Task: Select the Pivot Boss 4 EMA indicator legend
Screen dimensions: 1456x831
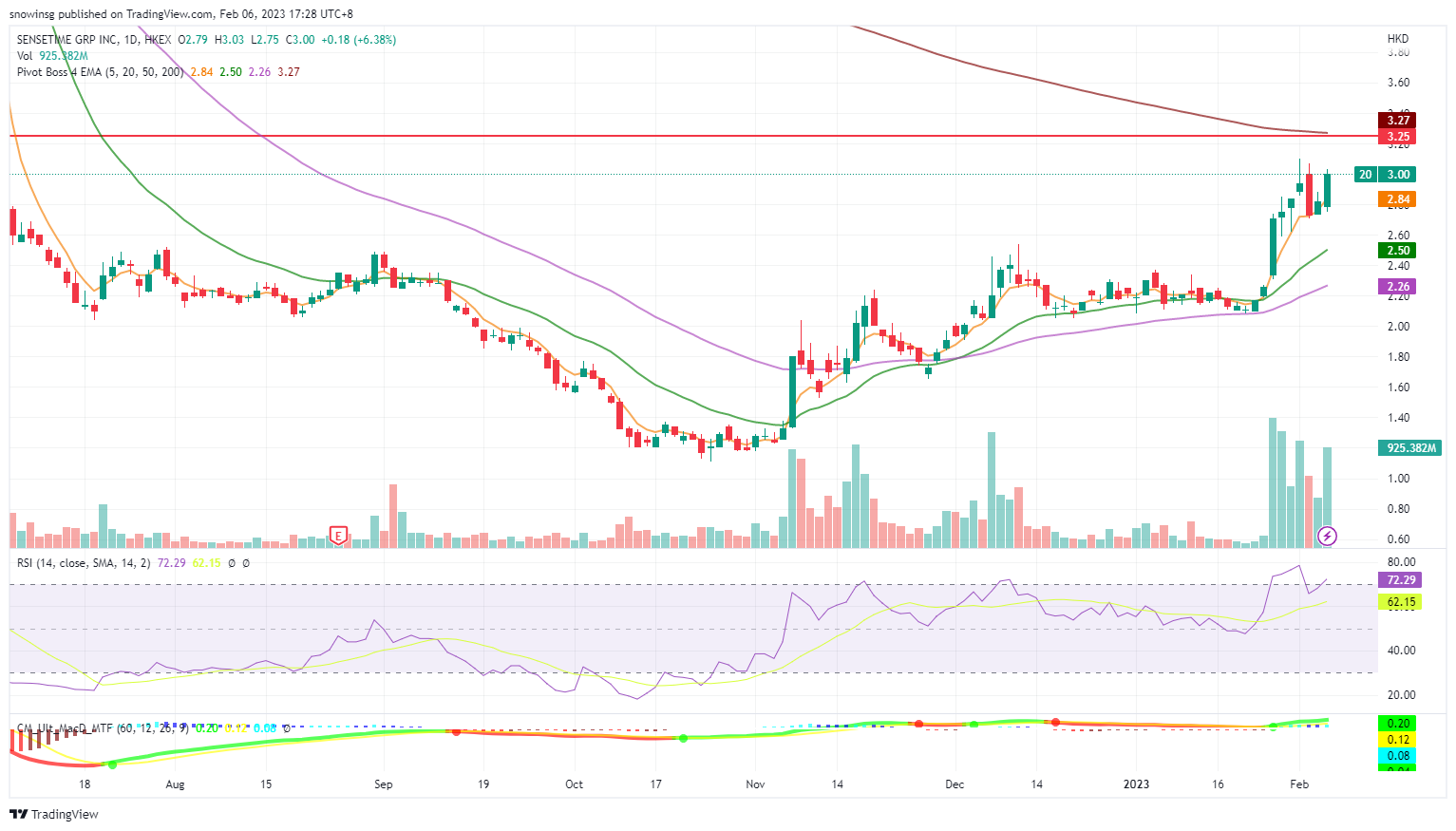Action: pyautogui.click(x=101, y=72)
